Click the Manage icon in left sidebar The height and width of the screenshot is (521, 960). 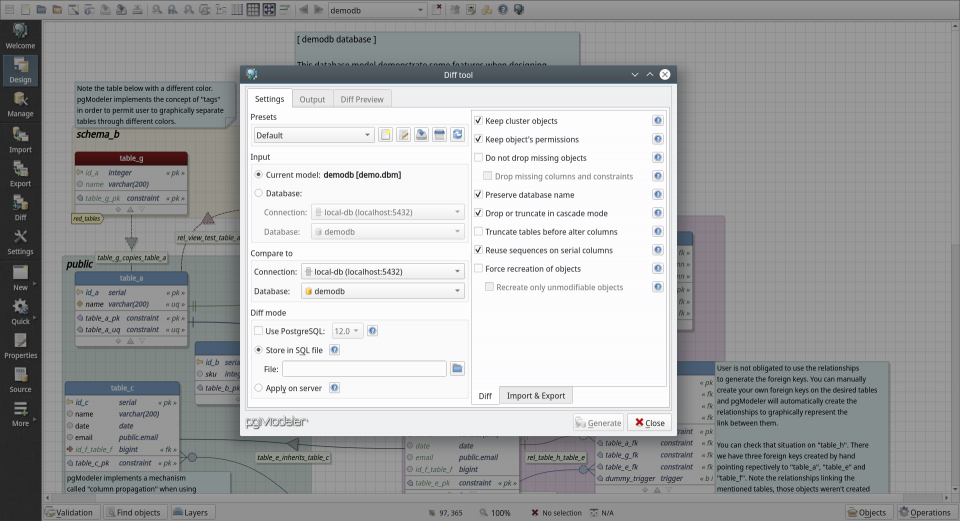click(x=20, y=103)
